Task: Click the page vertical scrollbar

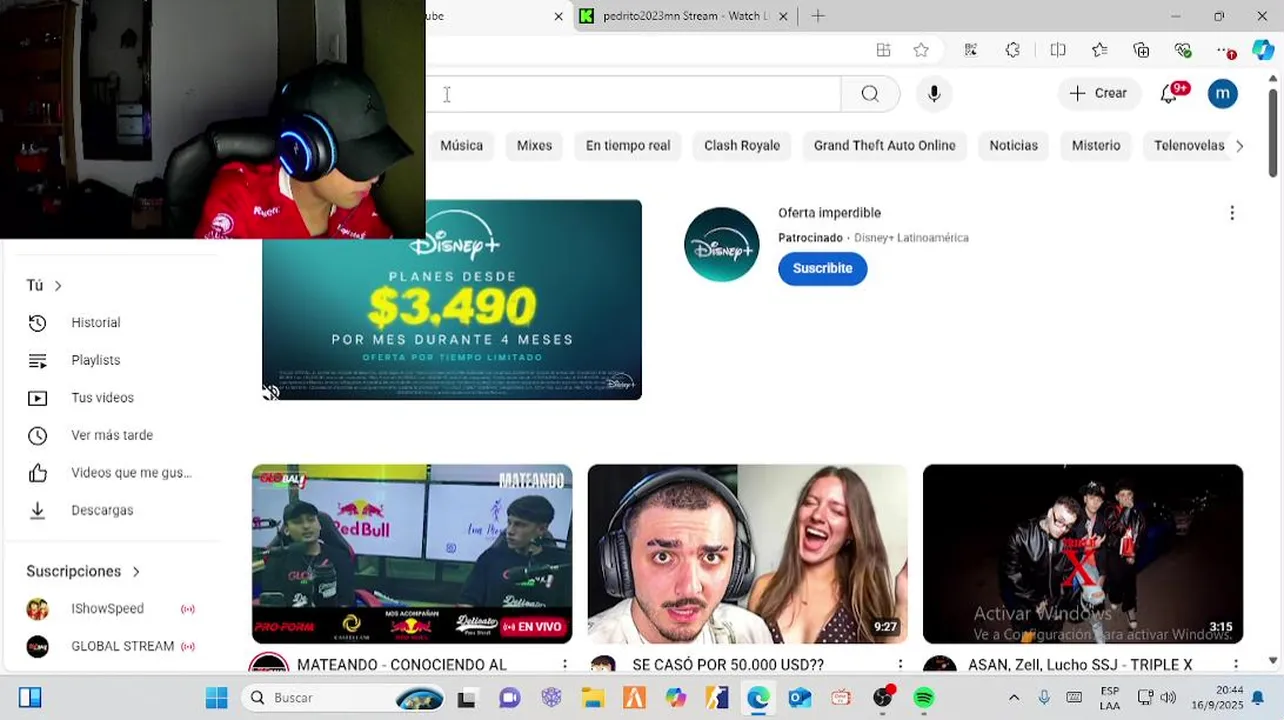Action: [1273, 135]
